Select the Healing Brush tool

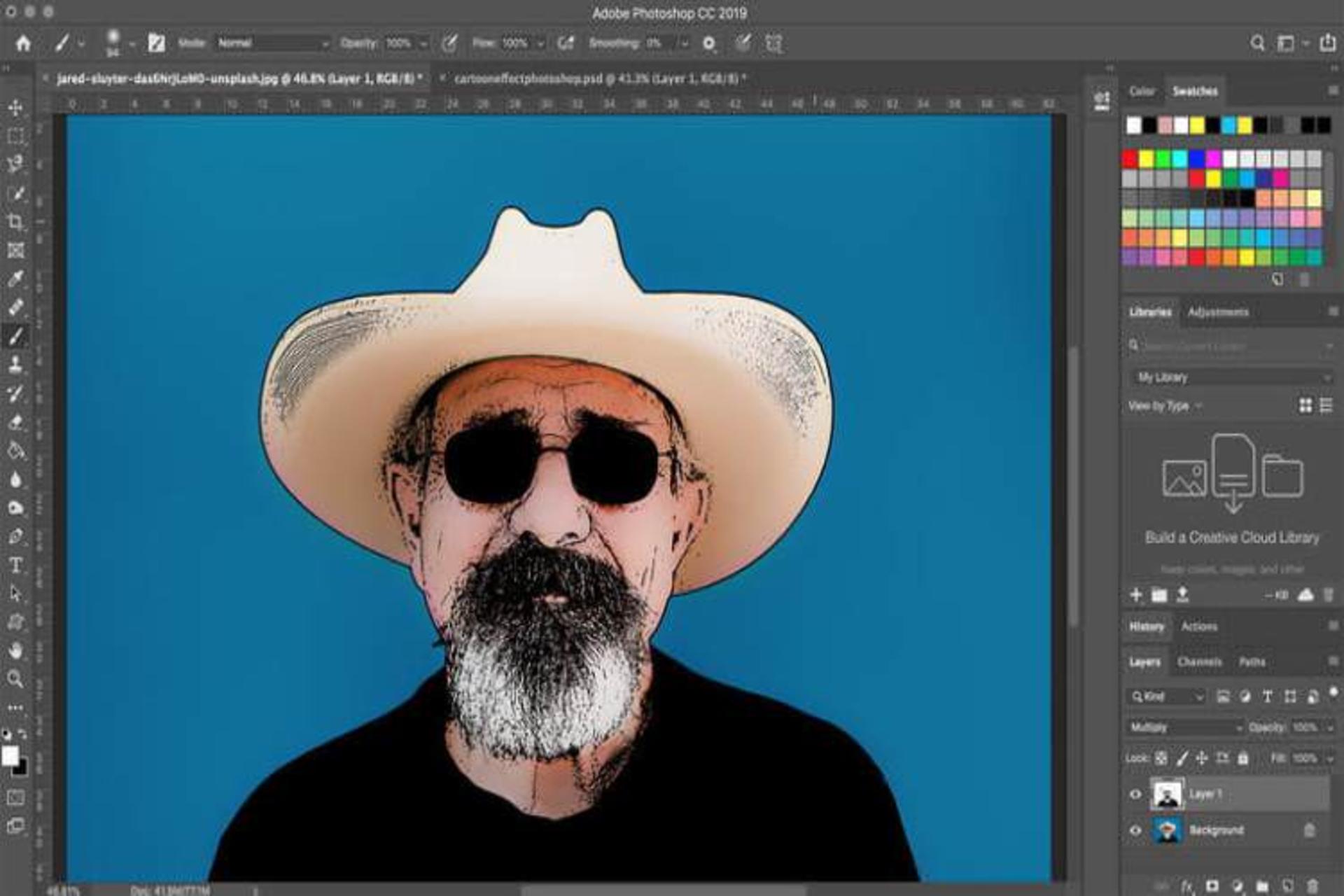(15, 307)
